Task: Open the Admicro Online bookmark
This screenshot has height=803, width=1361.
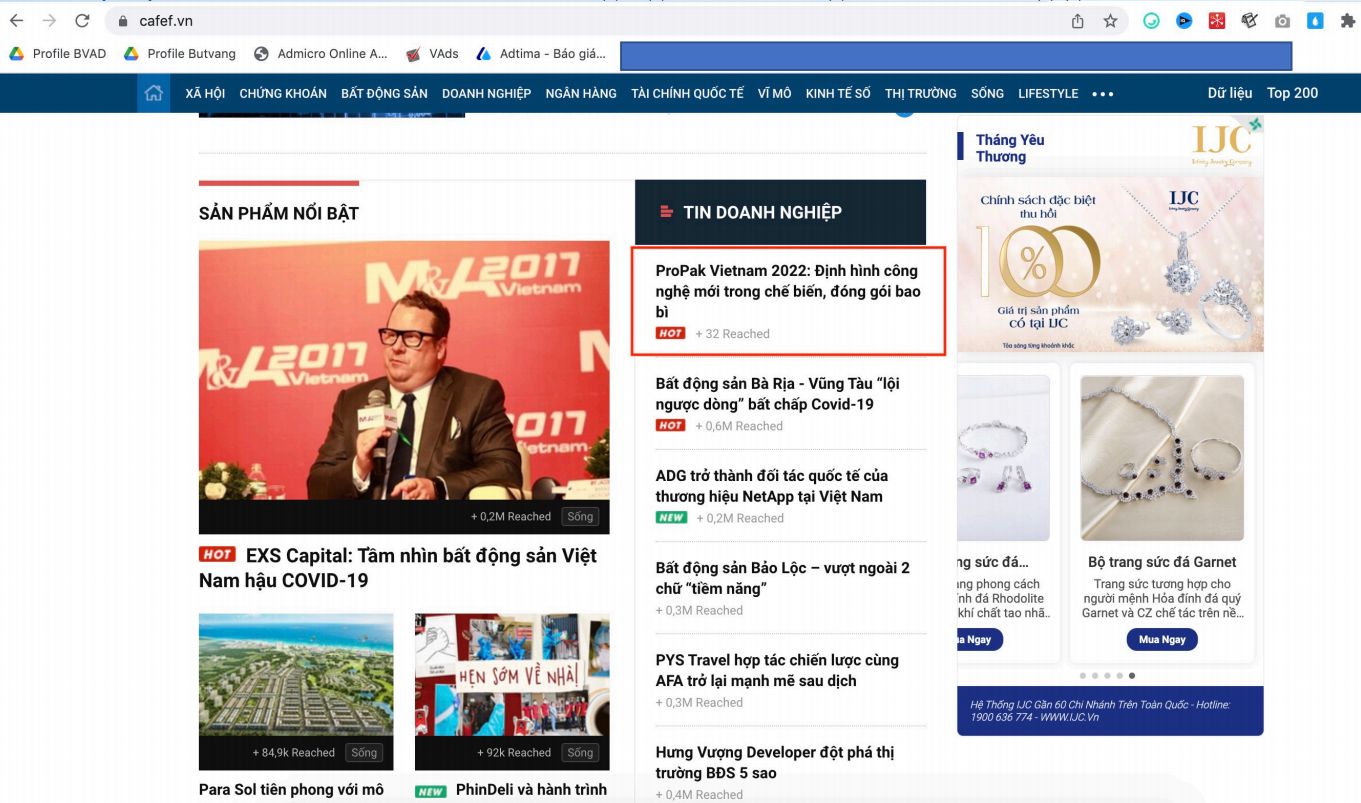Action: click(x=321, y=54)
